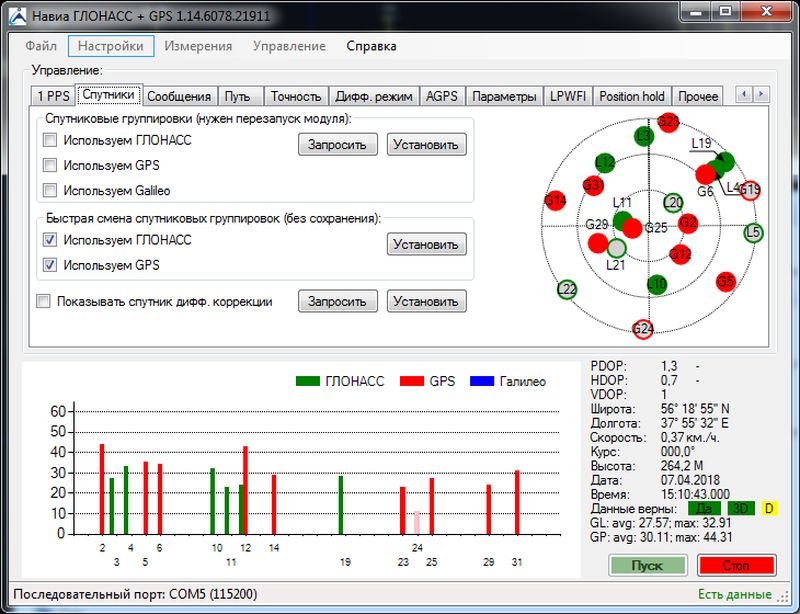Click the 'Последовательный порт: COM5 (115200)' status
The height and width of the screenshot is (614, 800).
pos(135,595)
